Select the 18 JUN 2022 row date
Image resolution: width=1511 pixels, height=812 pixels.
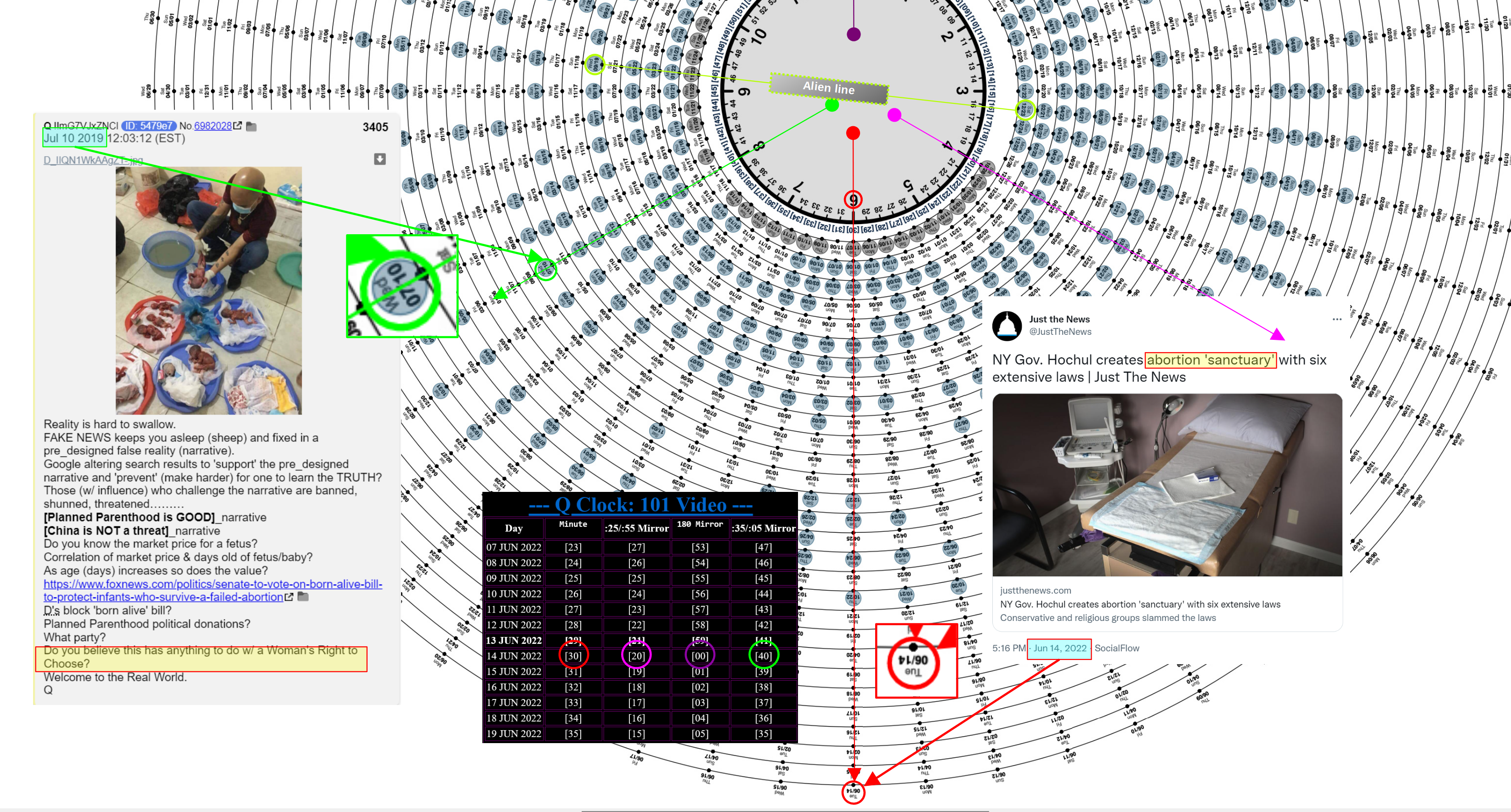(x=514, y=718)
